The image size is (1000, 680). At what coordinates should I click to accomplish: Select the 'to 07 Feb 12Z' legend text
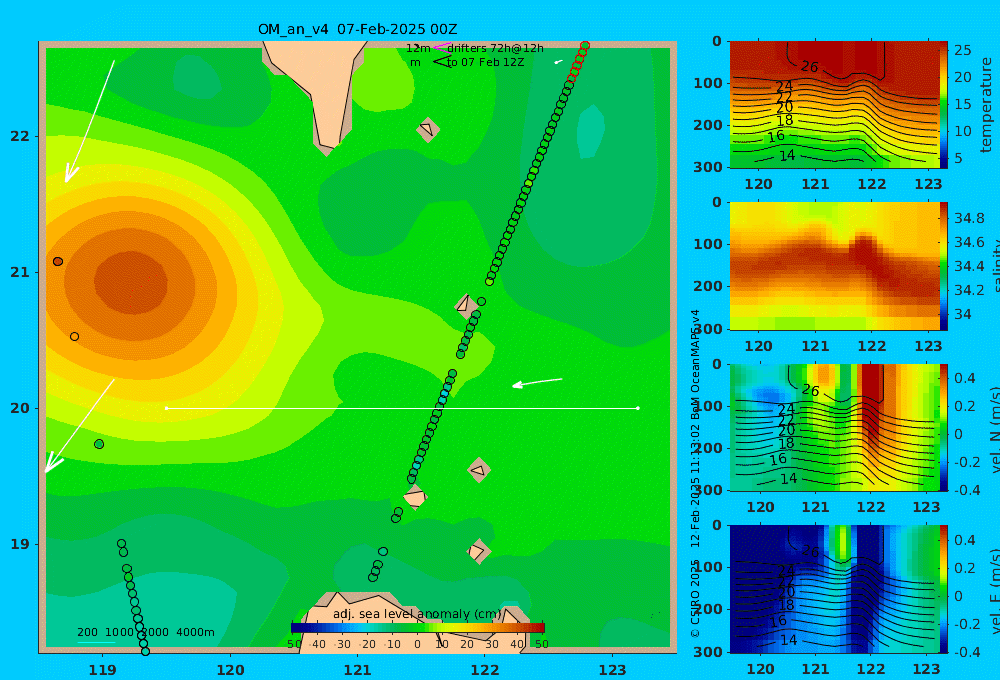[x=485, y=62]
